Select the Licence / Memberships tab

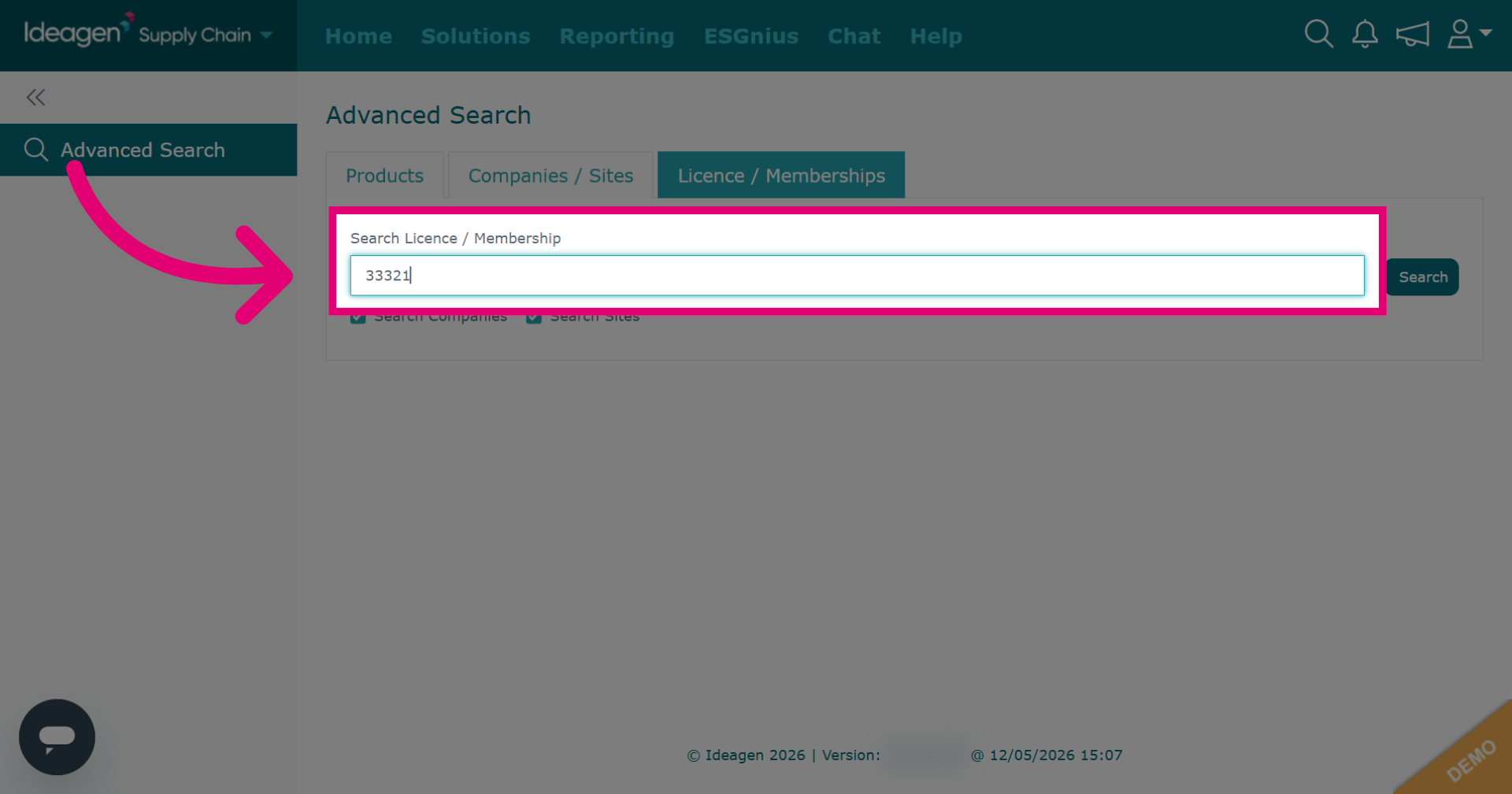781,175
